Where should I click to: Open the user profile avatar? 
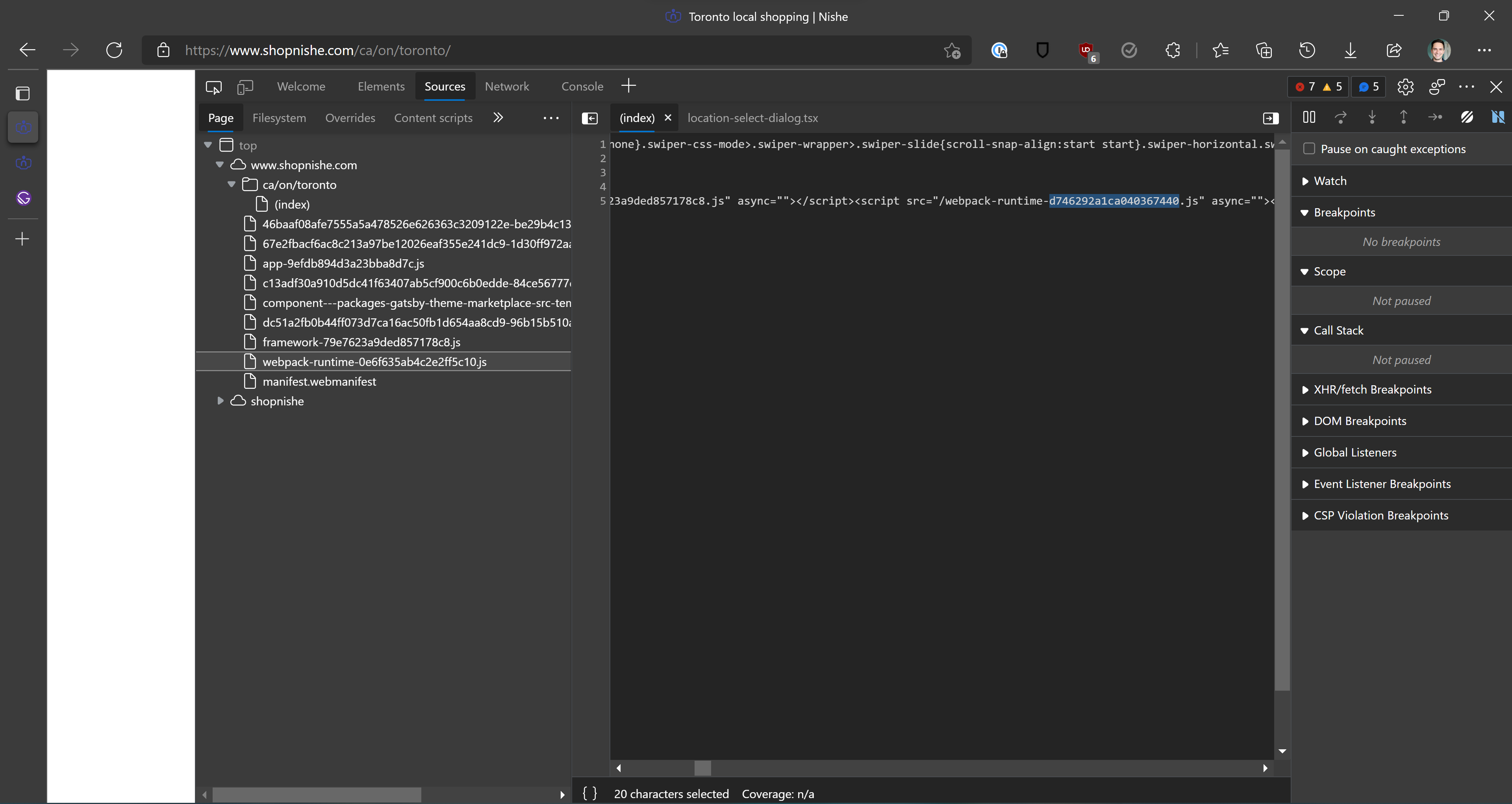pos(1439,50)
